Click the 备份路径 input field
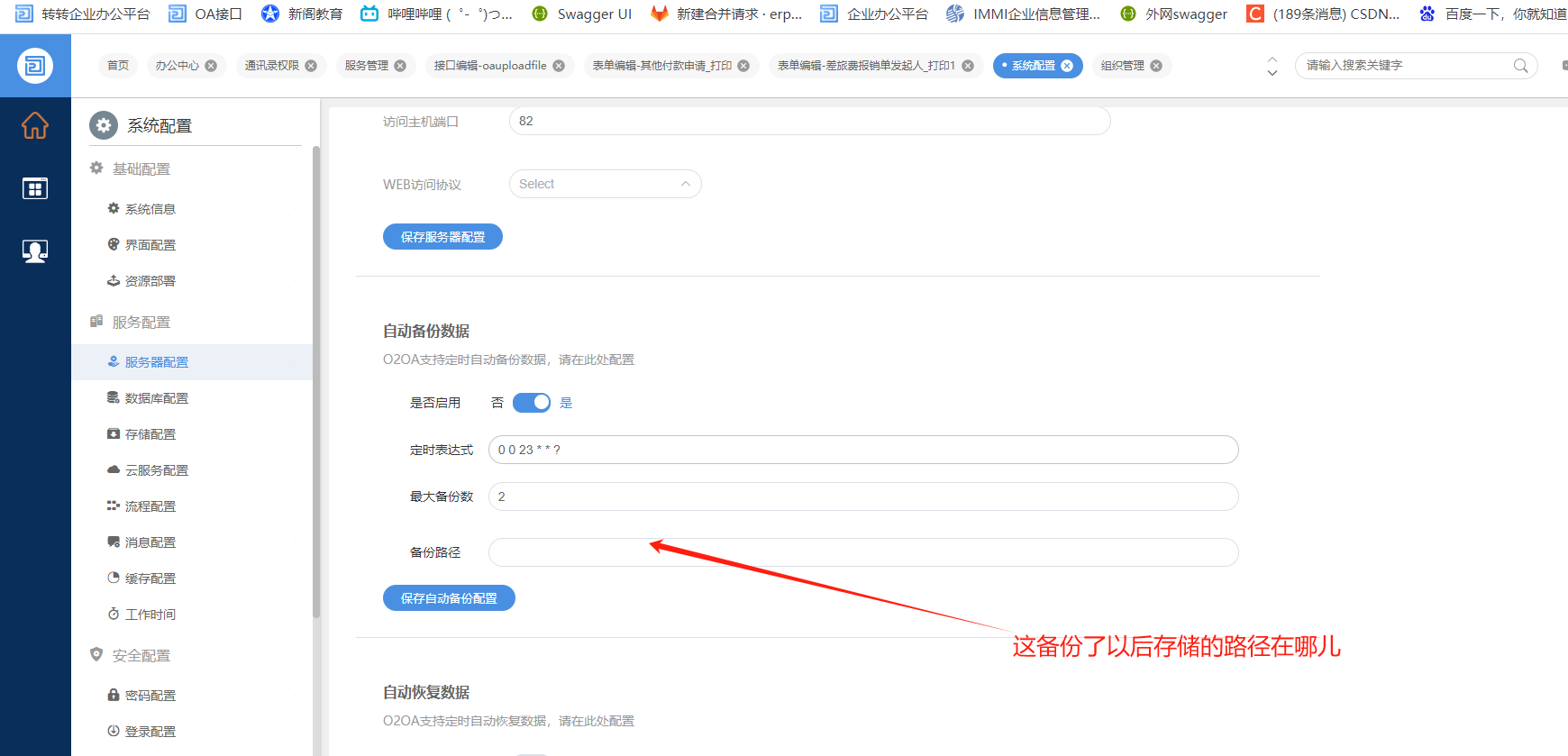 coord(863,552)
